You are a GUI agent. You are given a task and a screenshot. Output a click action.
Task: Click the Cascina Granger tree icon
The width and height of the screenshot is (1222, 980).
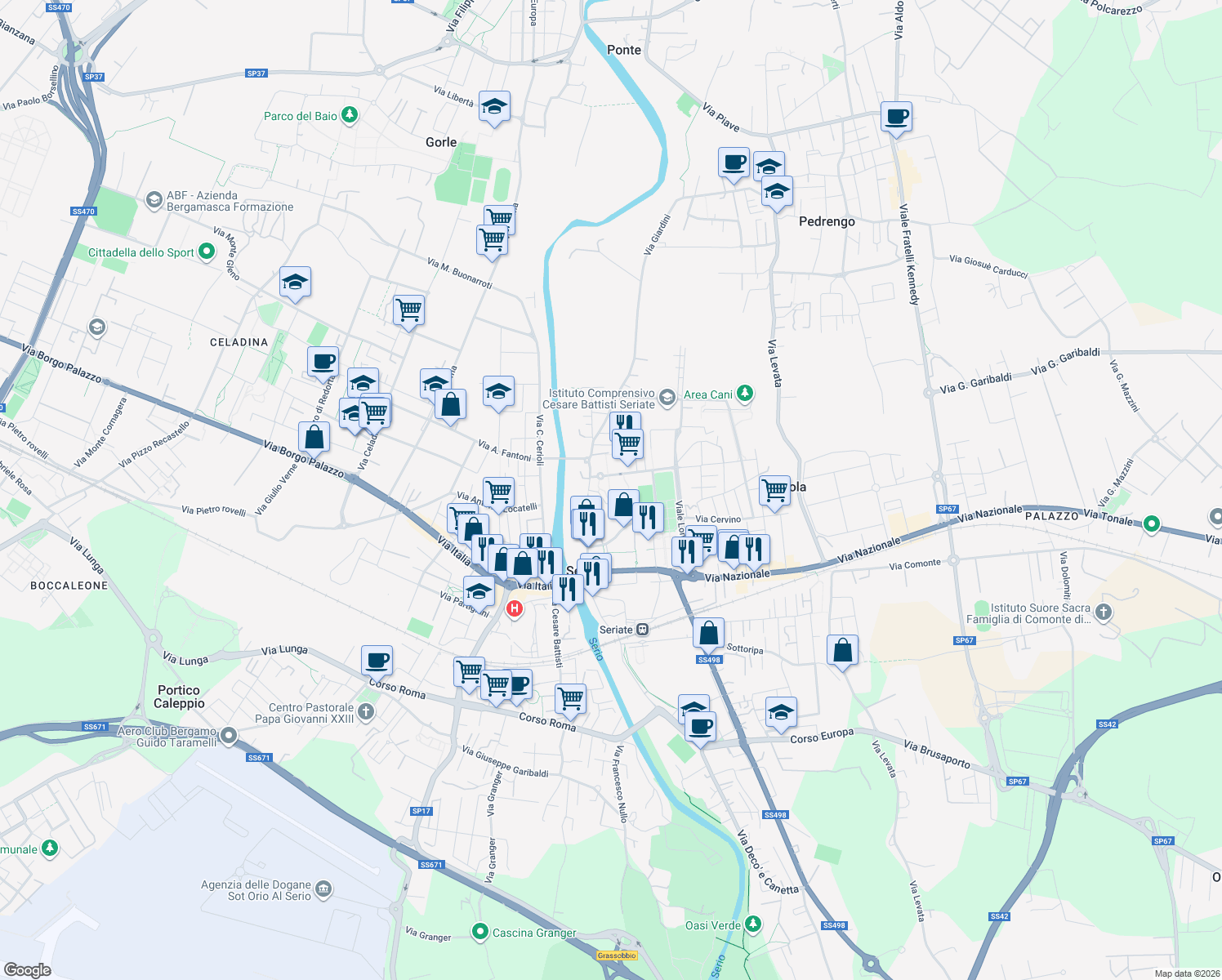point(480,933)
